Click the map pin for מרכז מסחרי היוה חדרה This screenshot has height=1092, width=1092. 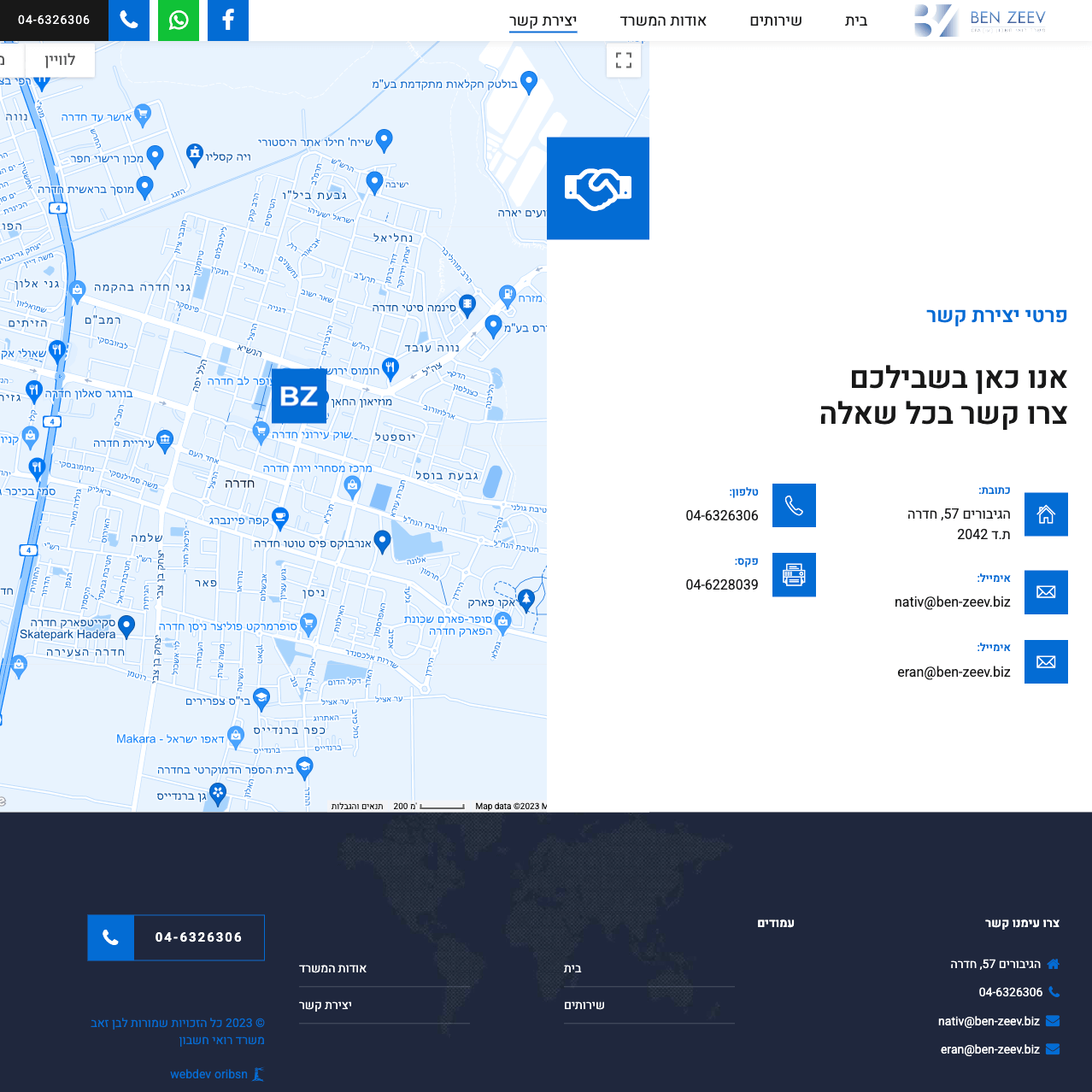[x=352, y=486]
